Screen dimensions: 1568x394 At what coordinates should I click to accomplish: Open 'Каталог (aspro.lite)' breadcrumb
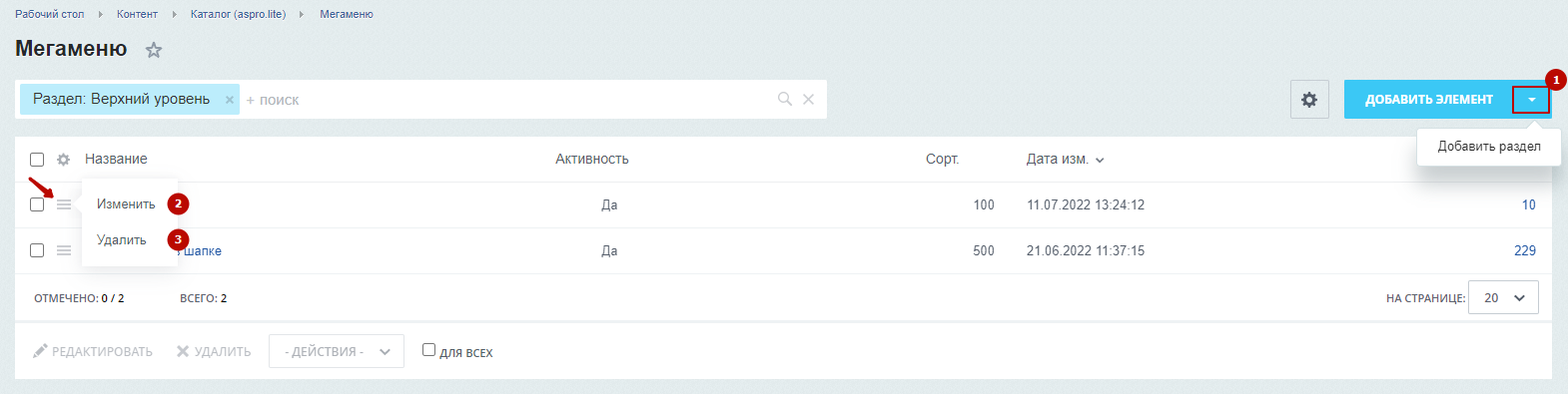(238, 14)
